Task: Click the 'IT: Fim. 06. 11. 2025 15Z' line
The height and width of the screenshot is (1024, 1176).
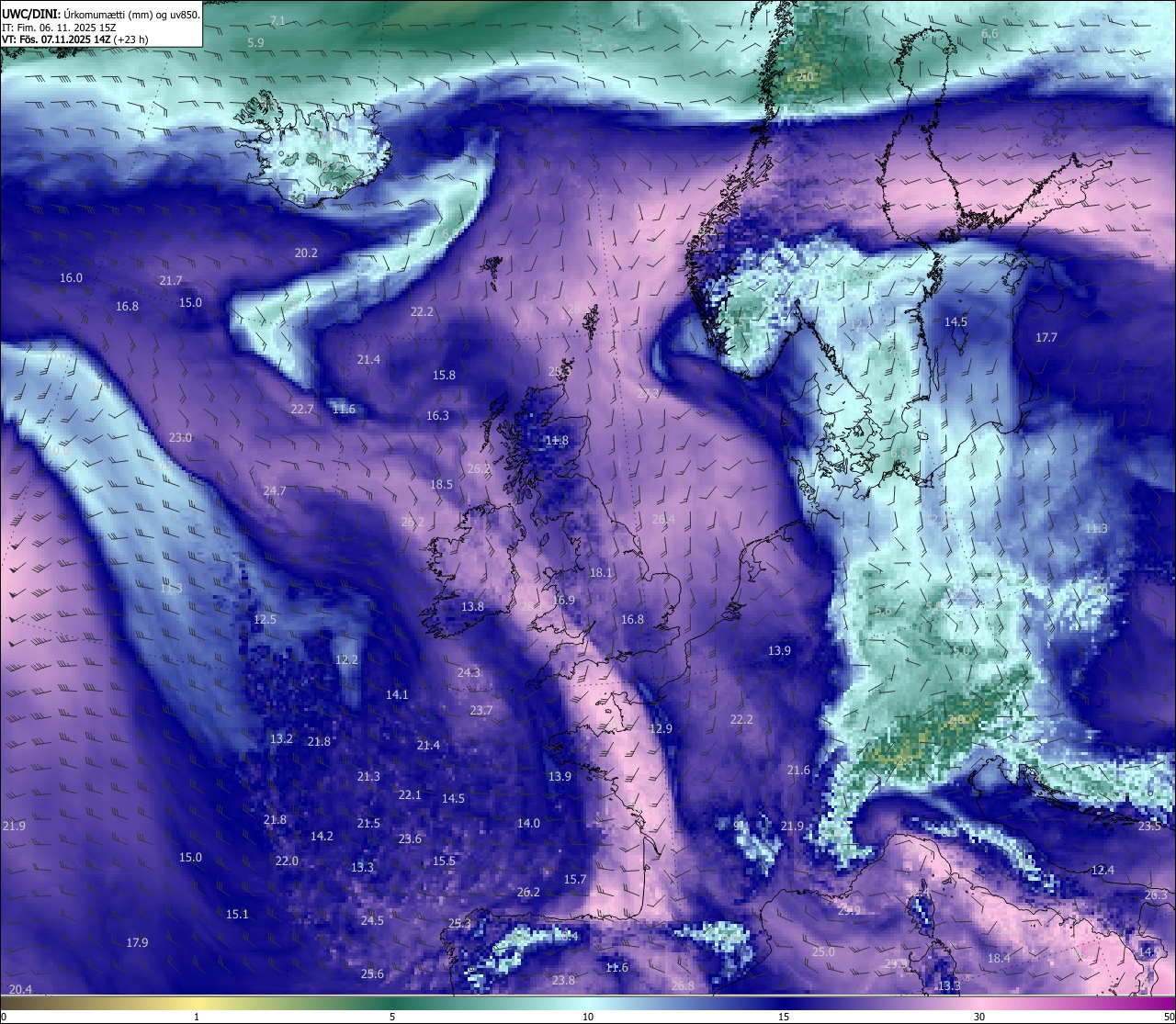Action: 60,28
